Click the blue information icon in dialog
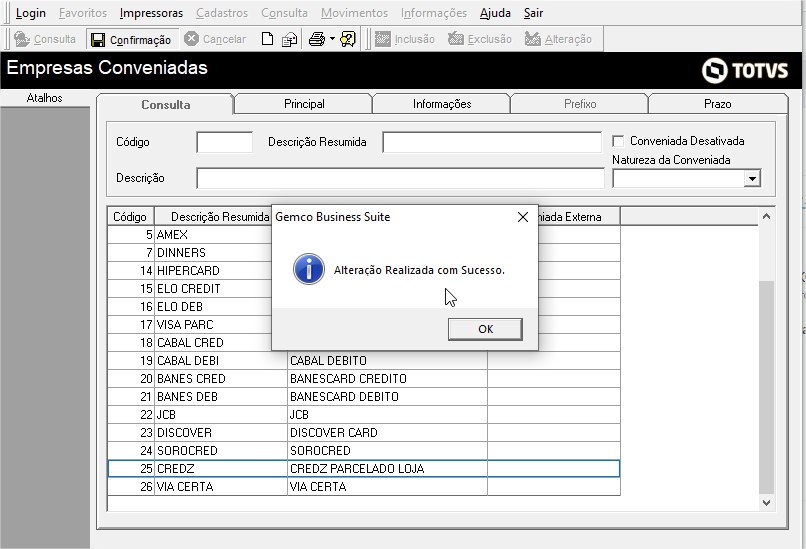The image size is (806, 549). 308,269
